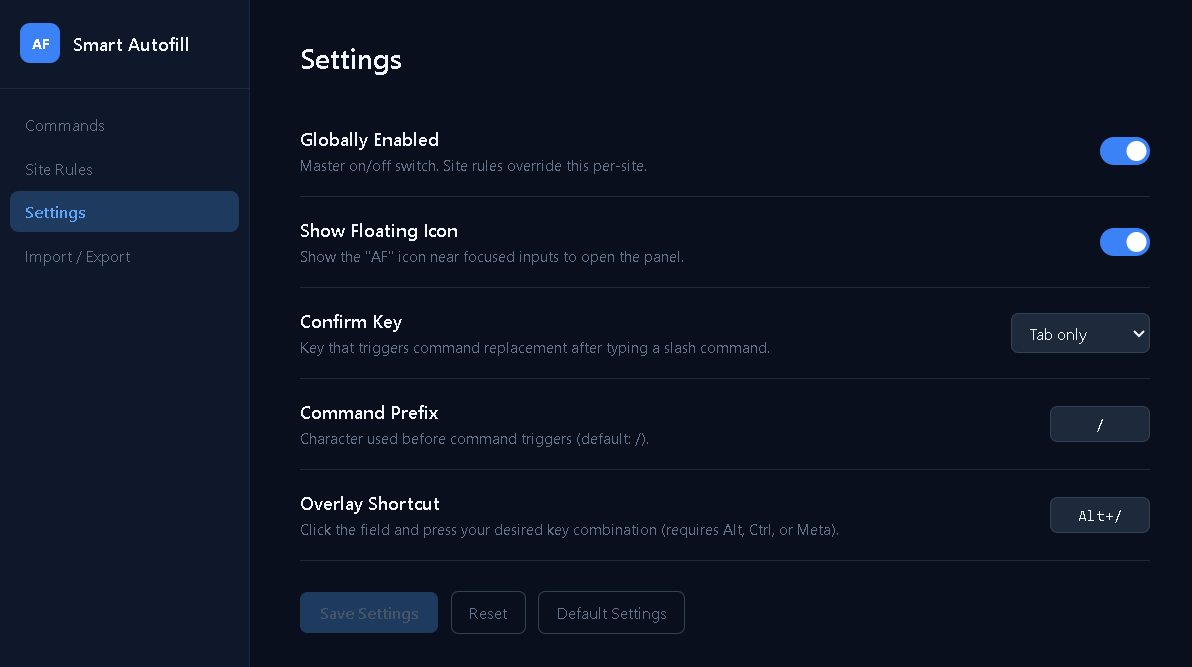Image resolution: width=1192 pixels, height=667 pixels.
Task: Click the Overlay Shortcut description text
Action: coord(569,530)
